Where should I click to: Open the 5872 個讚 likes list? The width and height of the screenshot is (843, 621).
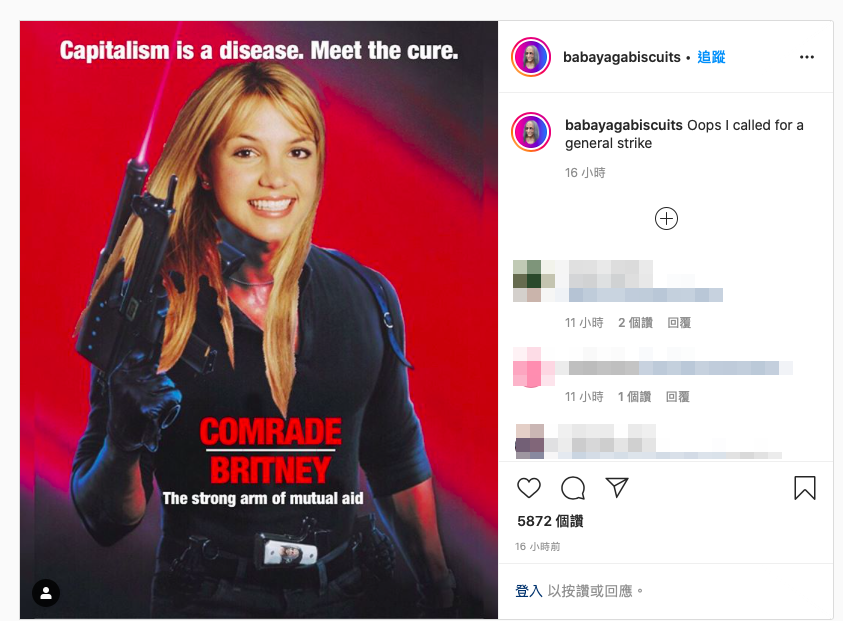[x=550, y=521]
